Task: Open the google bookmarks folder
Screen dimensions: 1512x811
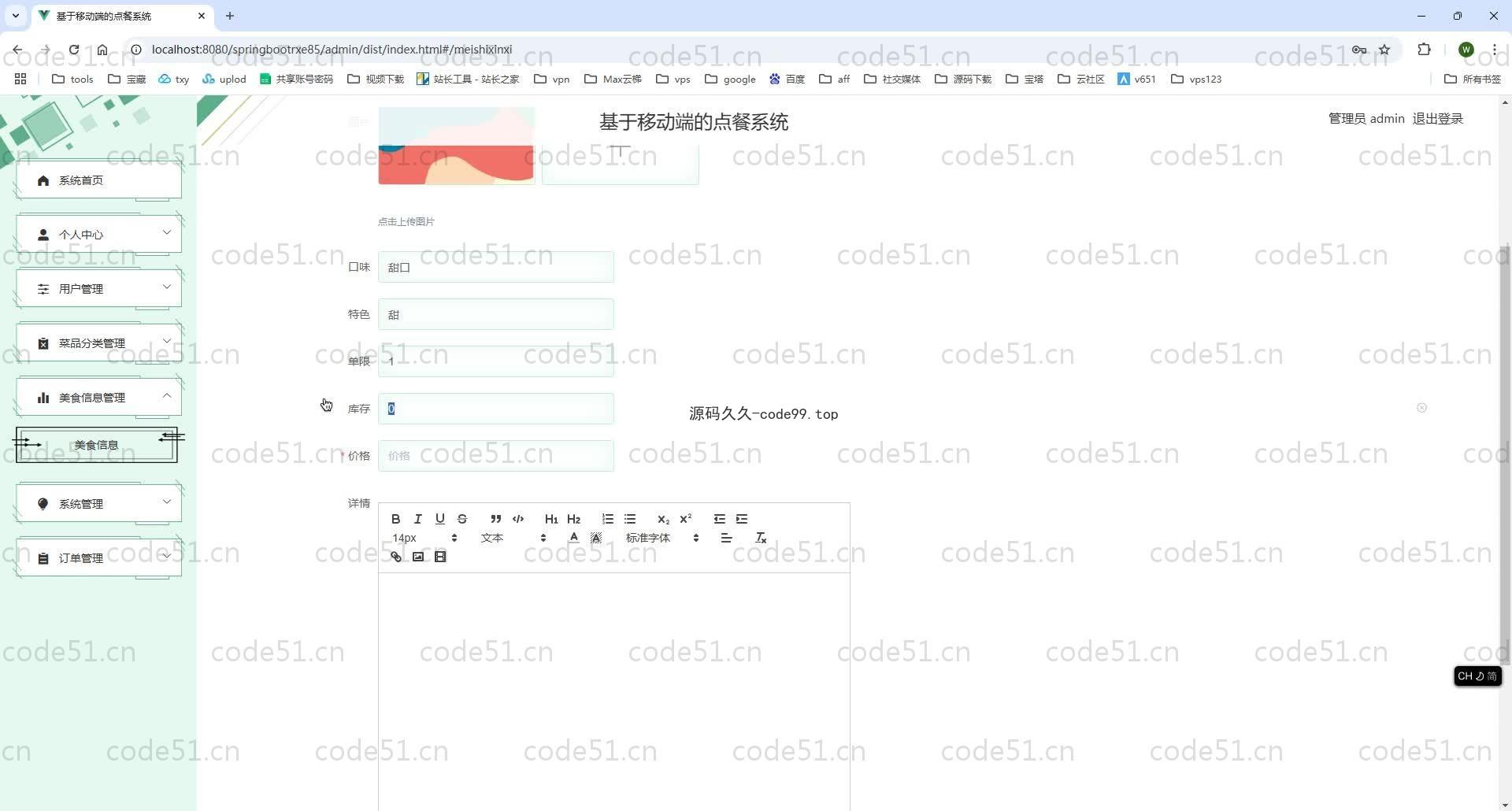Action: click(730, 79)
